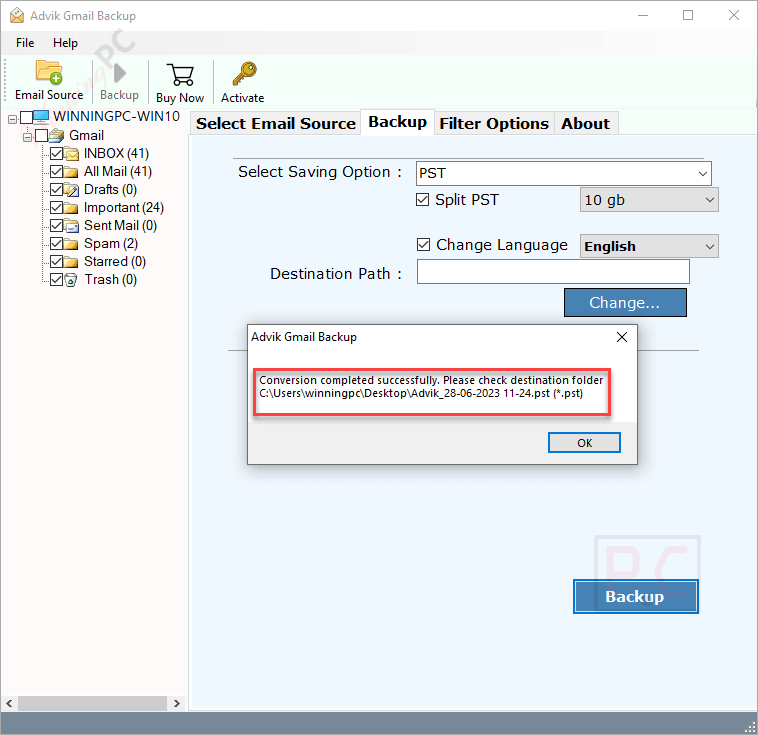Uncheck the All Mail (41) checkbox
This screenshot has height=735, width=758.
[x=57, y=172]
